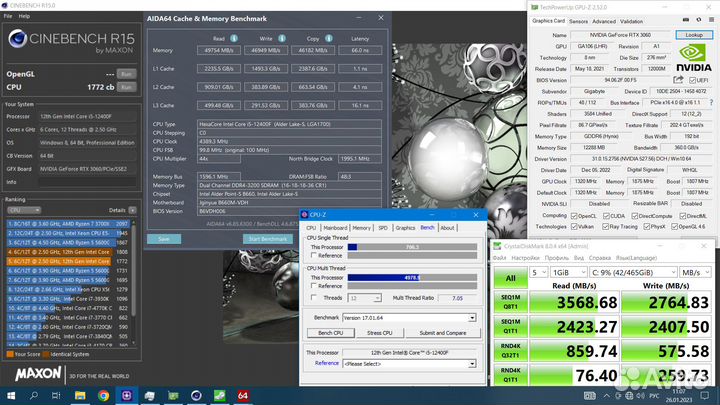Open drive dropdown C: 9% (42/465GiB)
Image resolution: width=720 pixels, height=405 pixels.
click(x=633, y=272)
